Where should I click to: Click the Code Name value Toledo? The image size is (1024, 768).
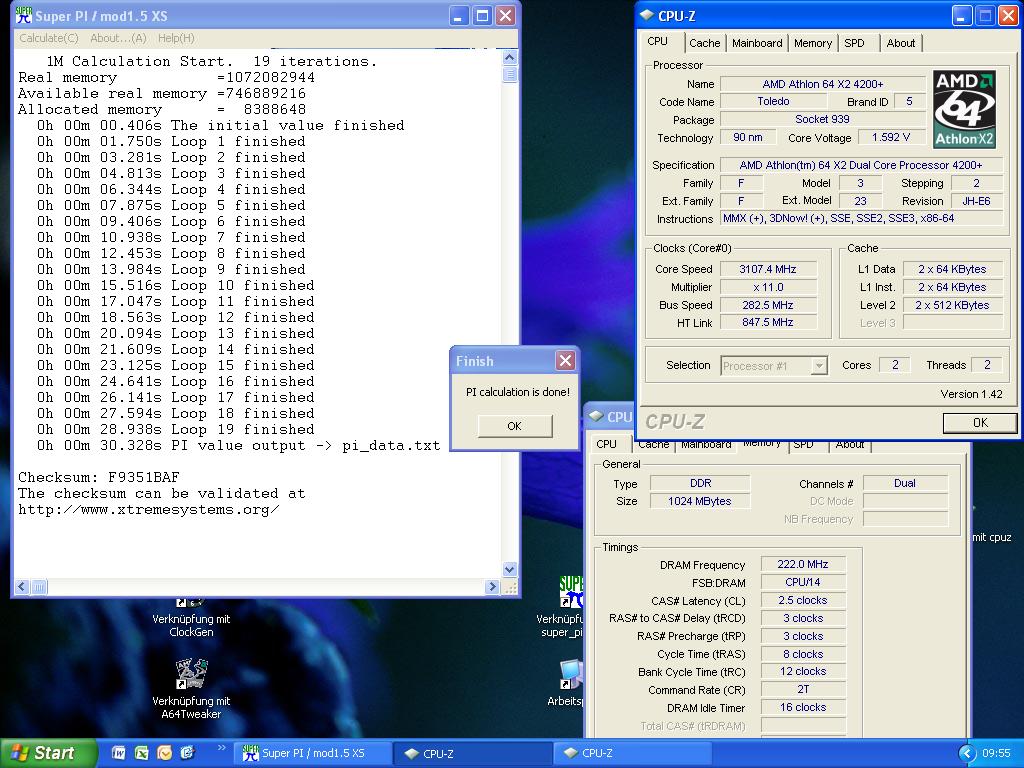[773, 101]
